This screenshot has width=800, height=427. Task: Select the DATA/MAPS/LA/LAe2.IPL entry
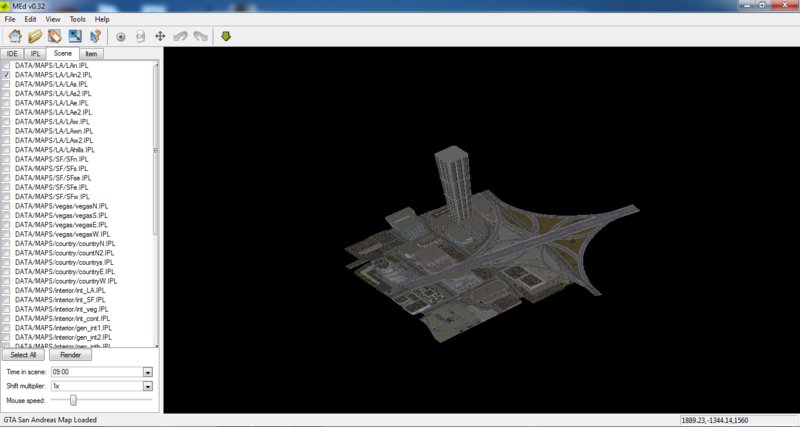click(54, 112)
